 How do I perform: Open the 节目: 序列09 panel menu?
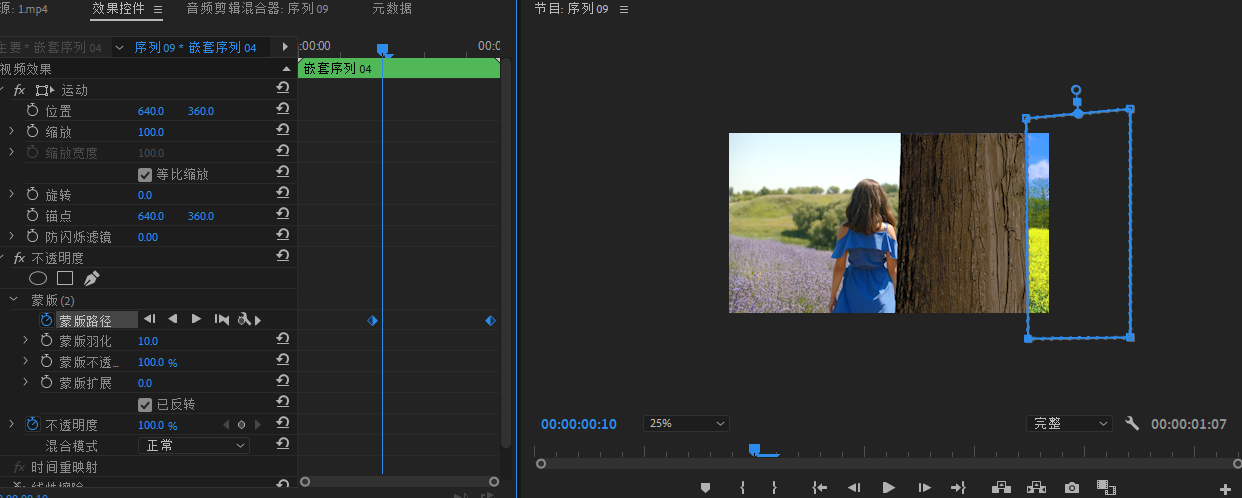[624, 9]
